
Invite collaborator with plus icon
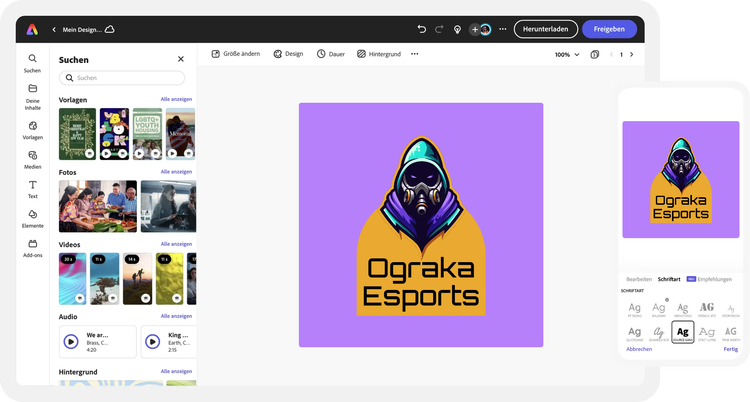click(474, 29)
